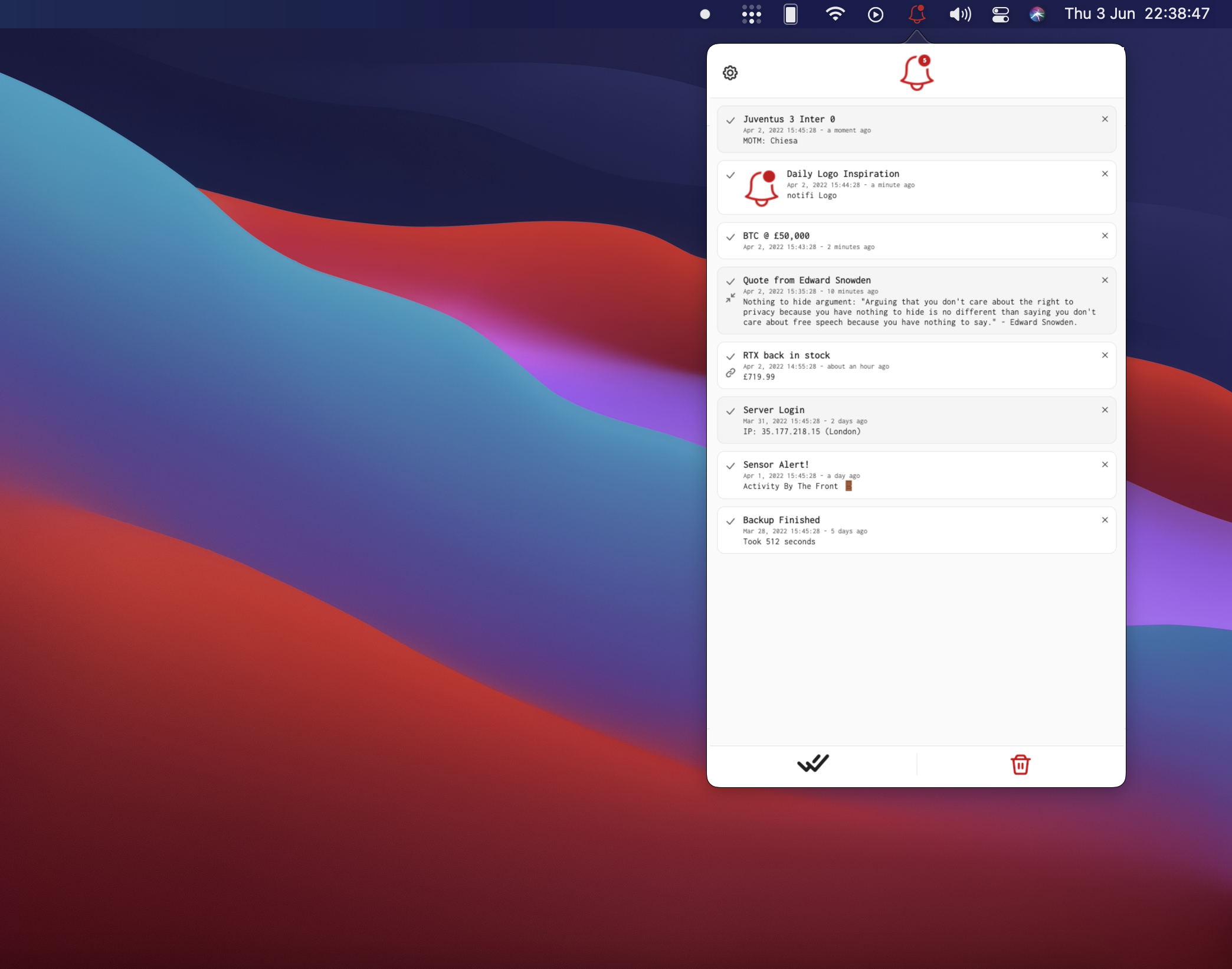Screen dimensions: 1232x969
Task: Mark all notifications as read
Action: click(812, 764)
